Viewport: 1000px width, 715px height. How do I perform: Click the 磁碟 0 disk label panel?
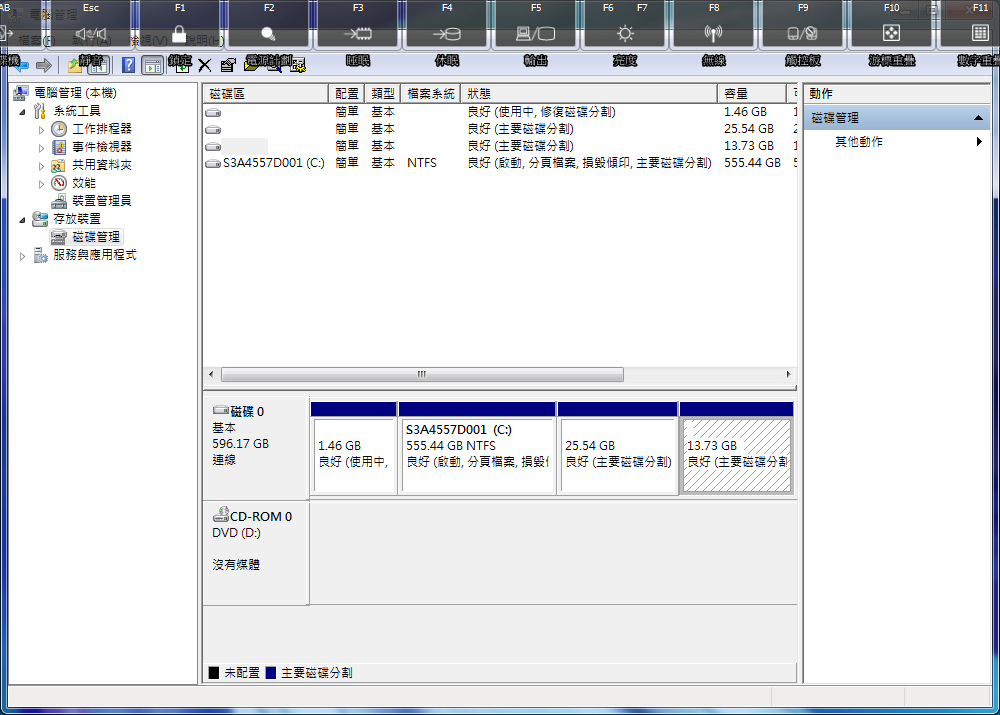pos(256,448)
